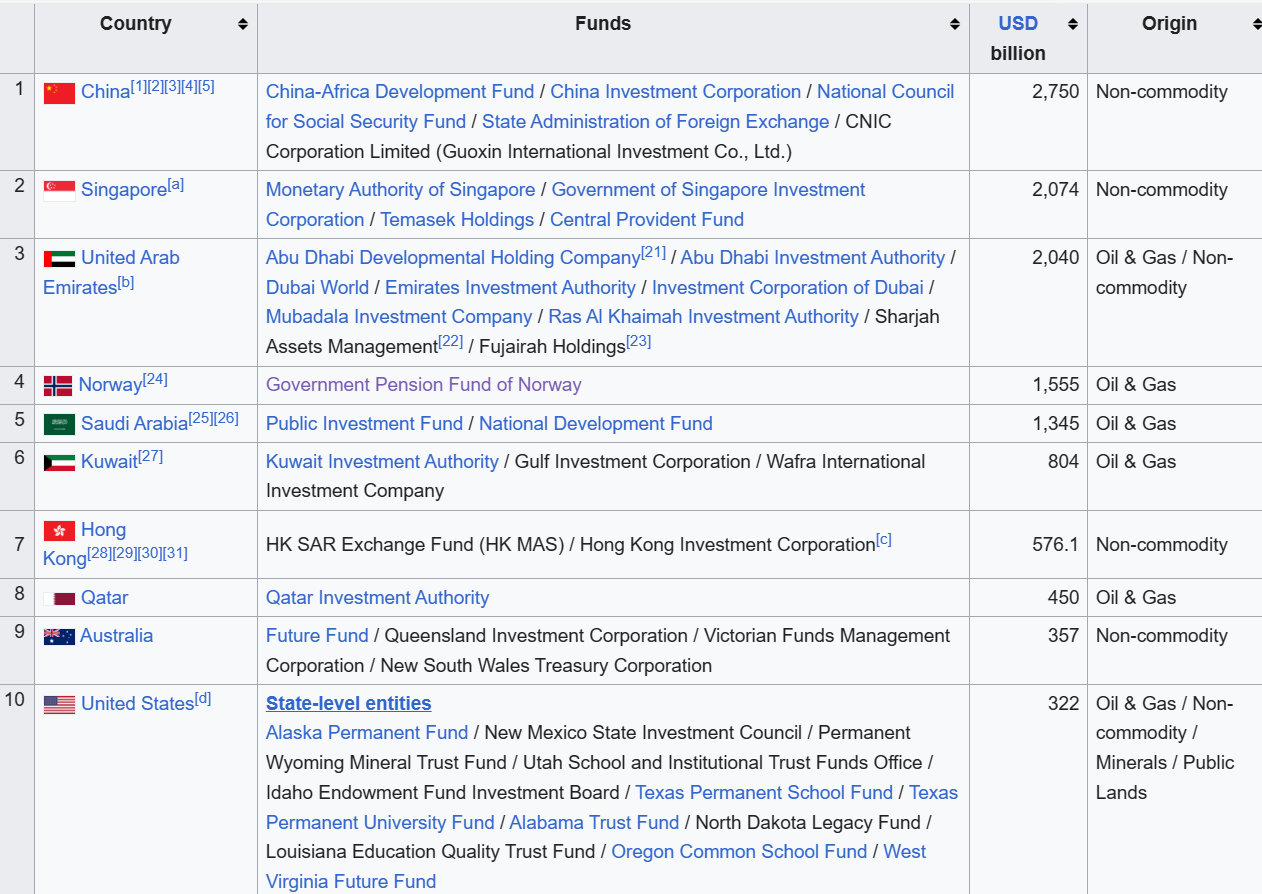Viewport: 1262px width, 894px height.
Task: Sort the table by Origin column
Action: coord(1256,24)
